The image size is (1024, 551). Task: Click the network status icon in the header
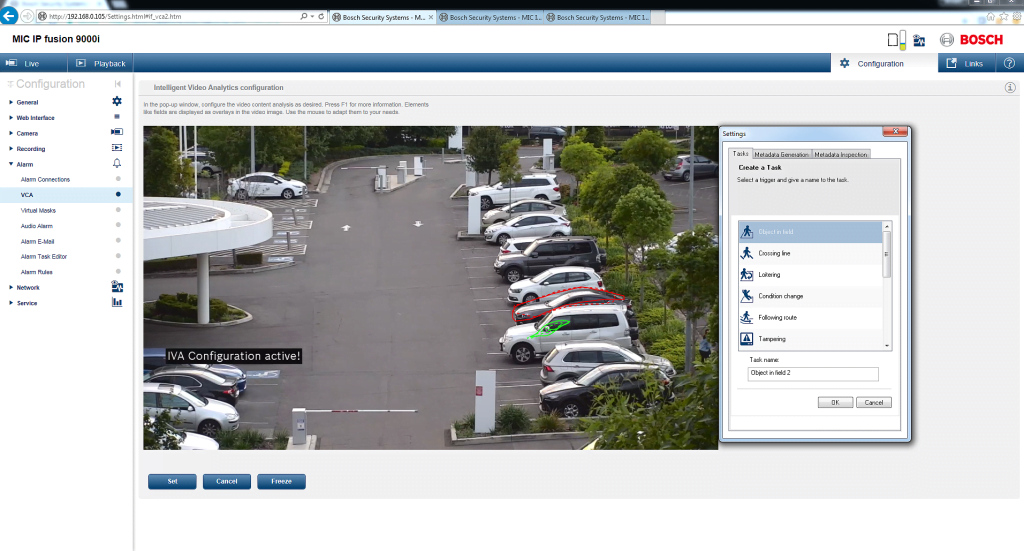(x=919, y=40)
